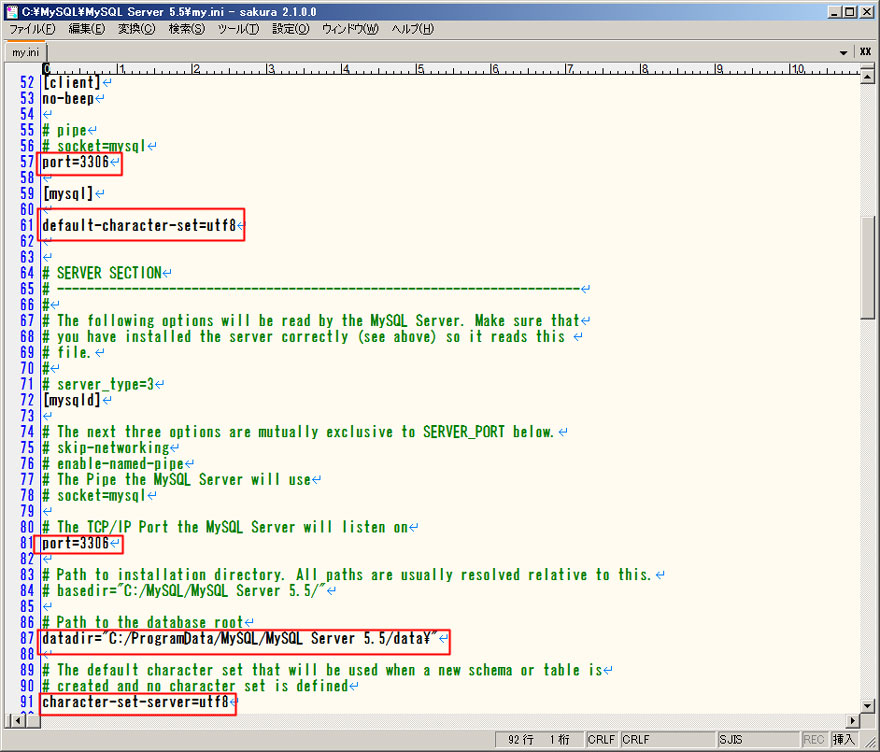Open the 設定(O) menu
The width and height of the screenshot is (880, 752).
click(291, 29)
